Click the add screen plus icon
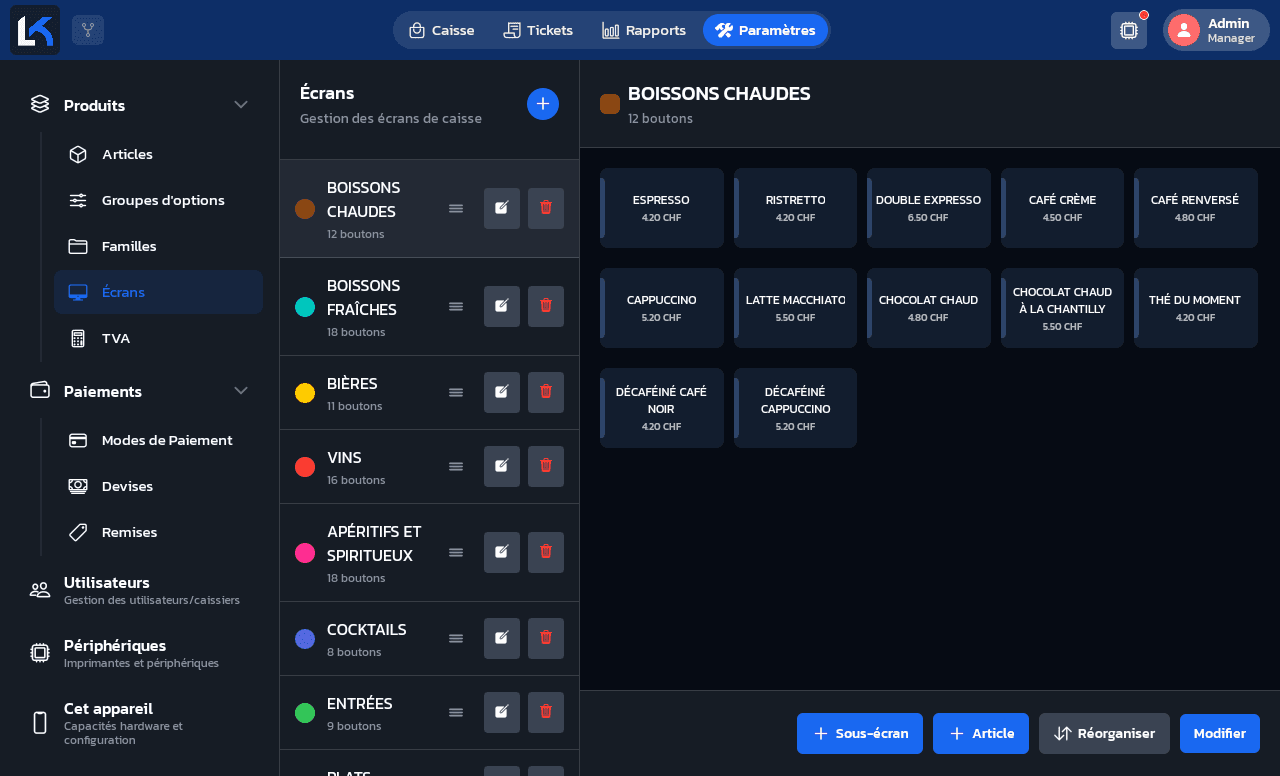1280x776 pixels. pos(543,104)
